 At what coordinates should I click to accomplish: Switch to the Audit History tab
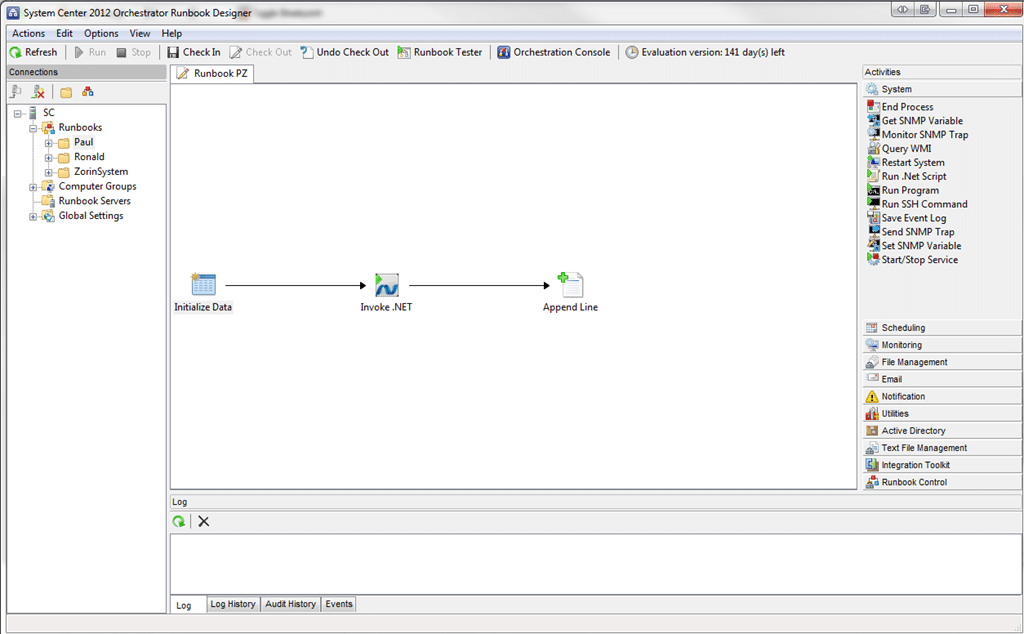coord(290,604)
